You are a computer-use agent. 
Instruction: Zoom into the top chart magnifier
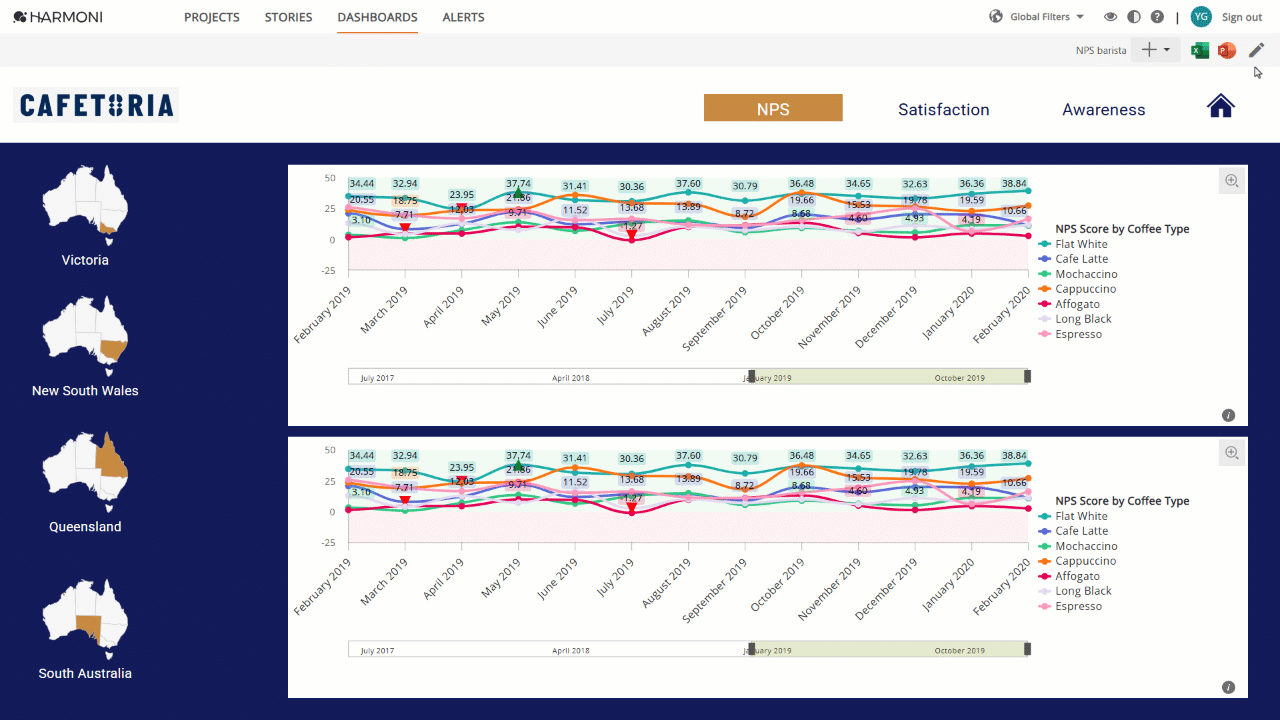tap(1232, 181)
